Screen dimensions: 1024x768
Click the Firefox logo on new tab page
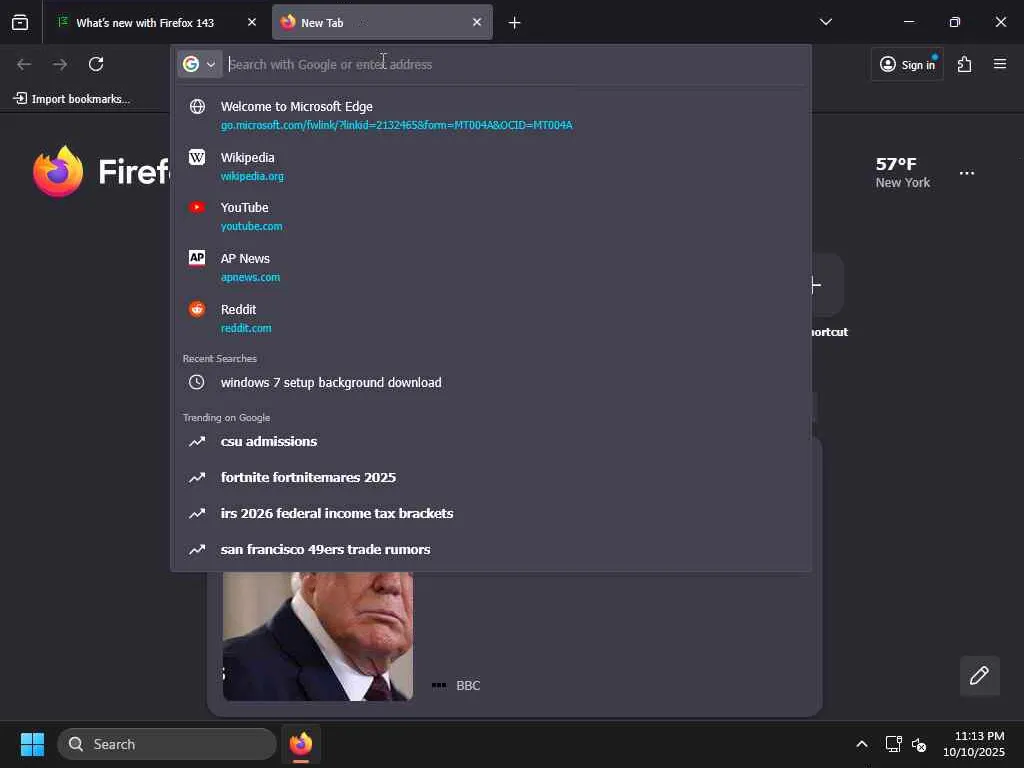coord(58,171)
